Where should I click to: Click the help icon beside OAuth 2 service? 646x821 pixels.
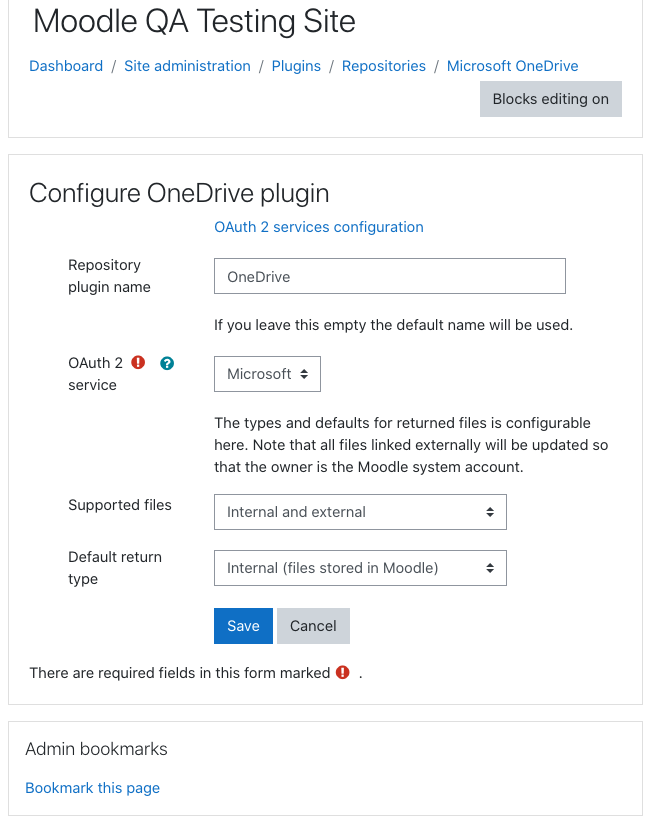point(166,363)
